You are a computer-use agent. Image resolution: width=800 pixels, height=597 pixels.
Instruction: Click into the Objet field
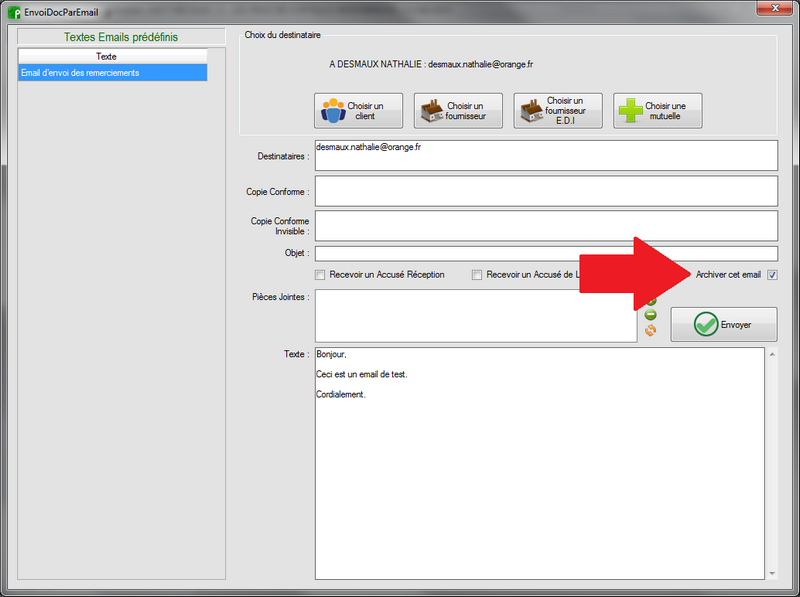546,254
